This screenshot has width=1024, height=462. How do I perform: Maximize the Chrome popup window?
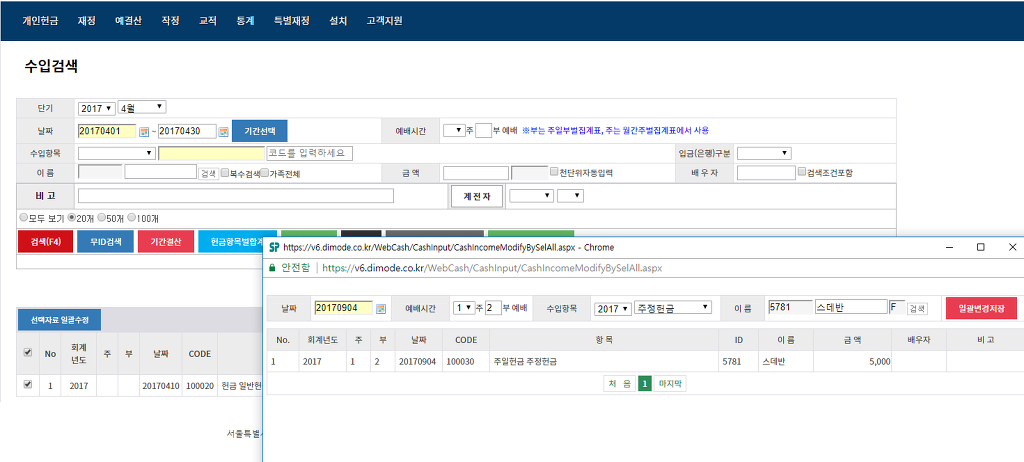tap(980, 247)
